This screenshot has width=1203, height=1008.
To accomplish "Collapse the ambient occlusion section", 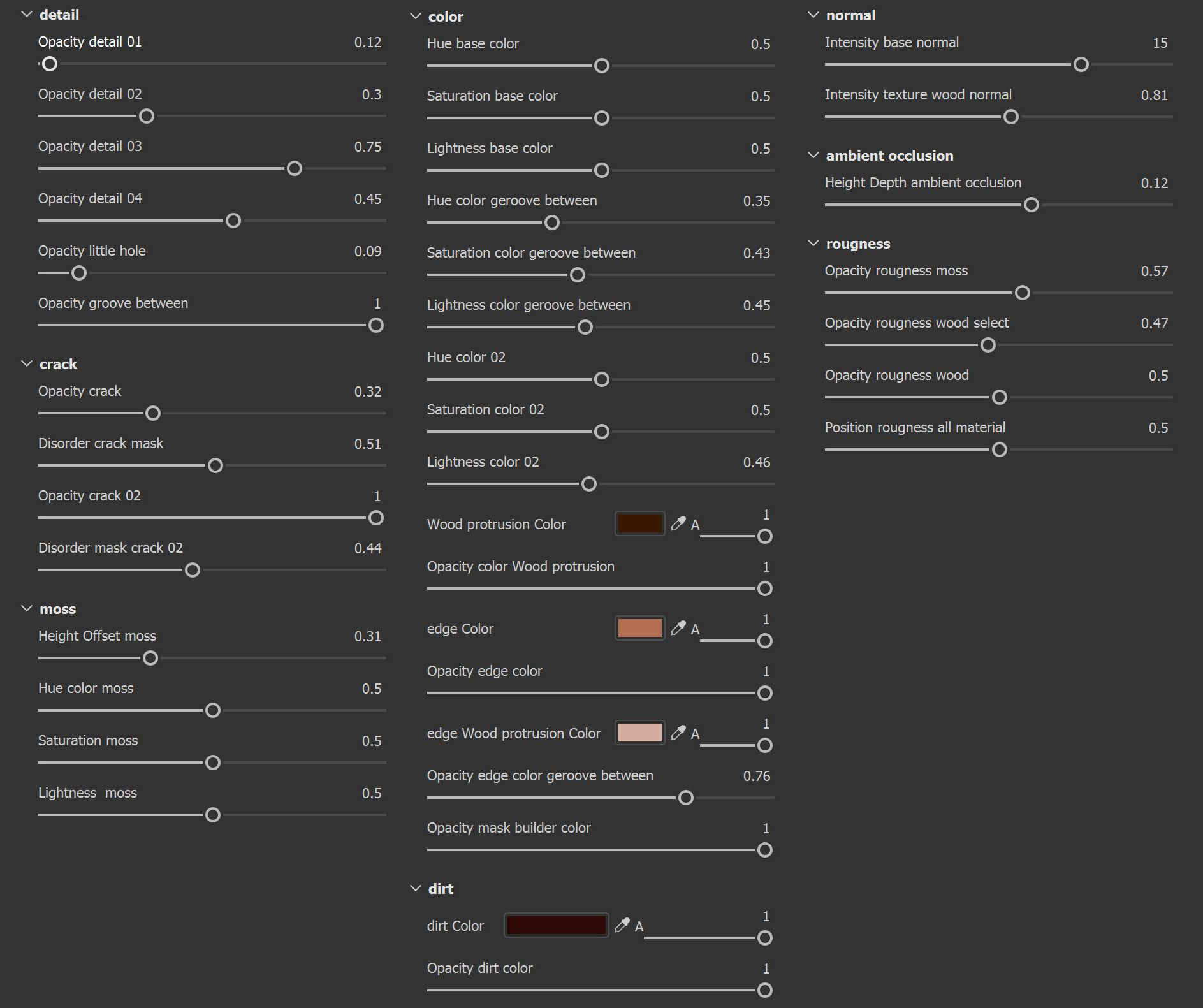I will (x=813, y=155).
